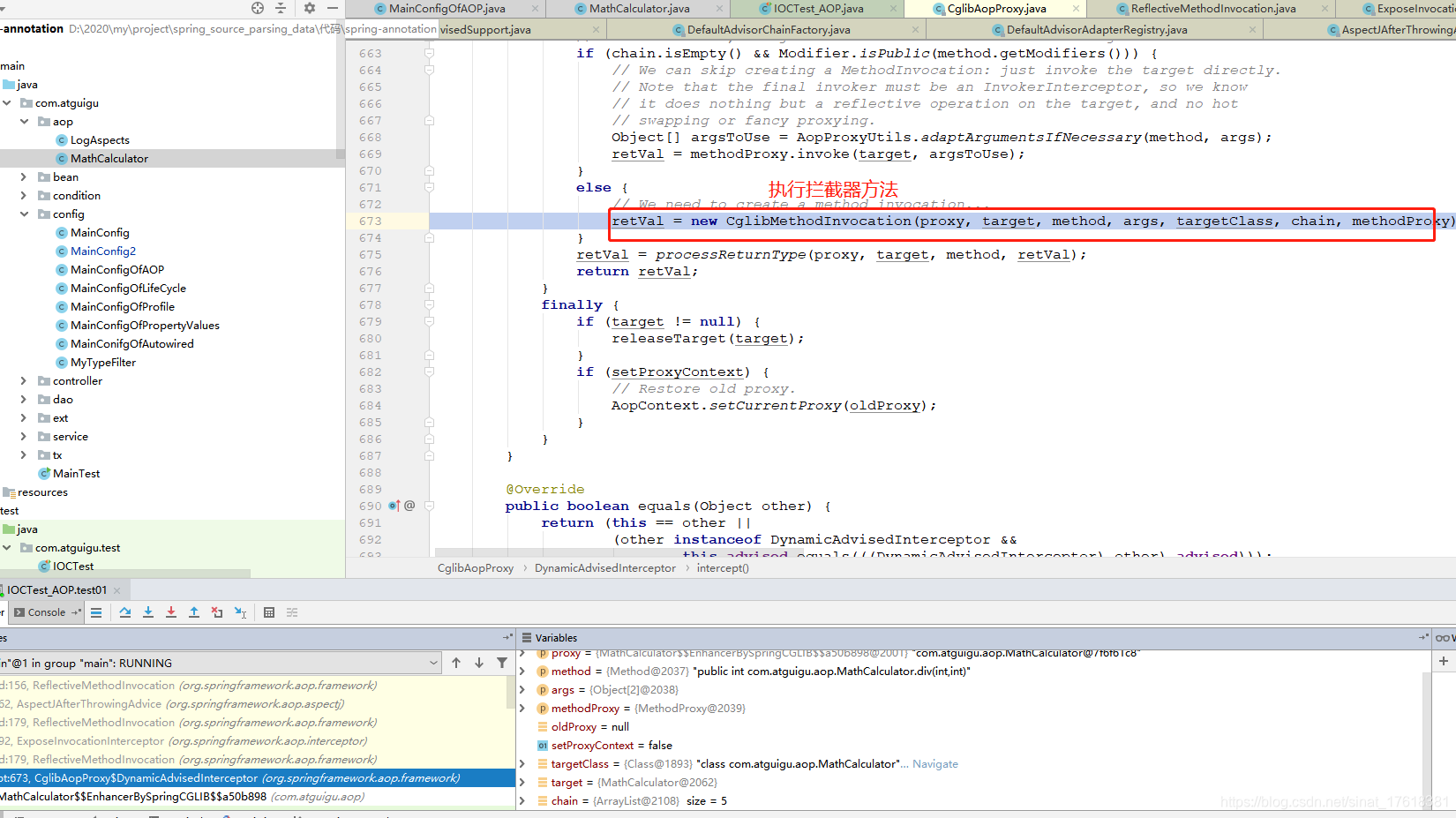Click the Frames panel restore layout icon
Viewport: 1456px width, 818px height.
(507, 637)
